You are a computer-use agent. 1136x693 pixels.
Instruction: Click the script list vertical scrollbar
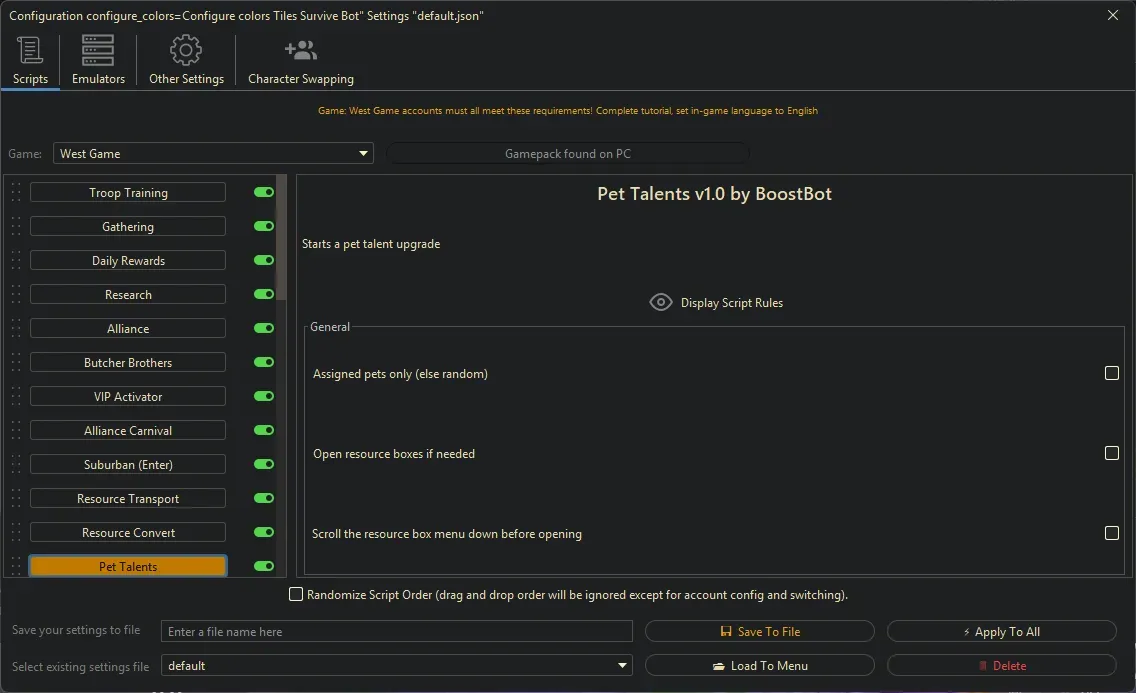click(281, 240)
